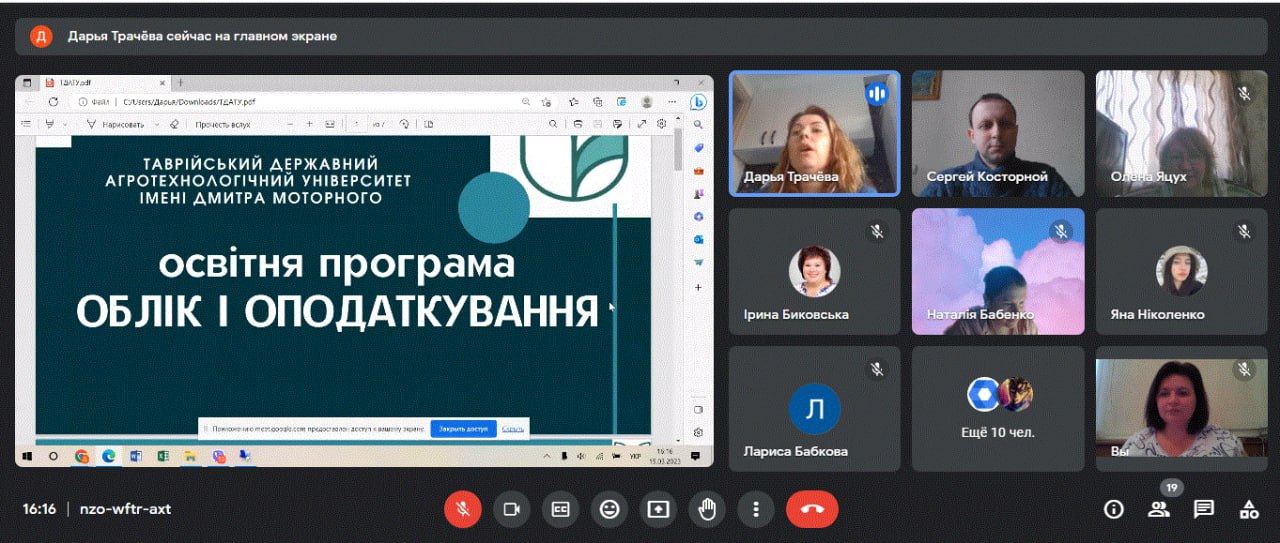Click Excel icon in shared taskbar
Screen dimensions: 1280x543
162,457
